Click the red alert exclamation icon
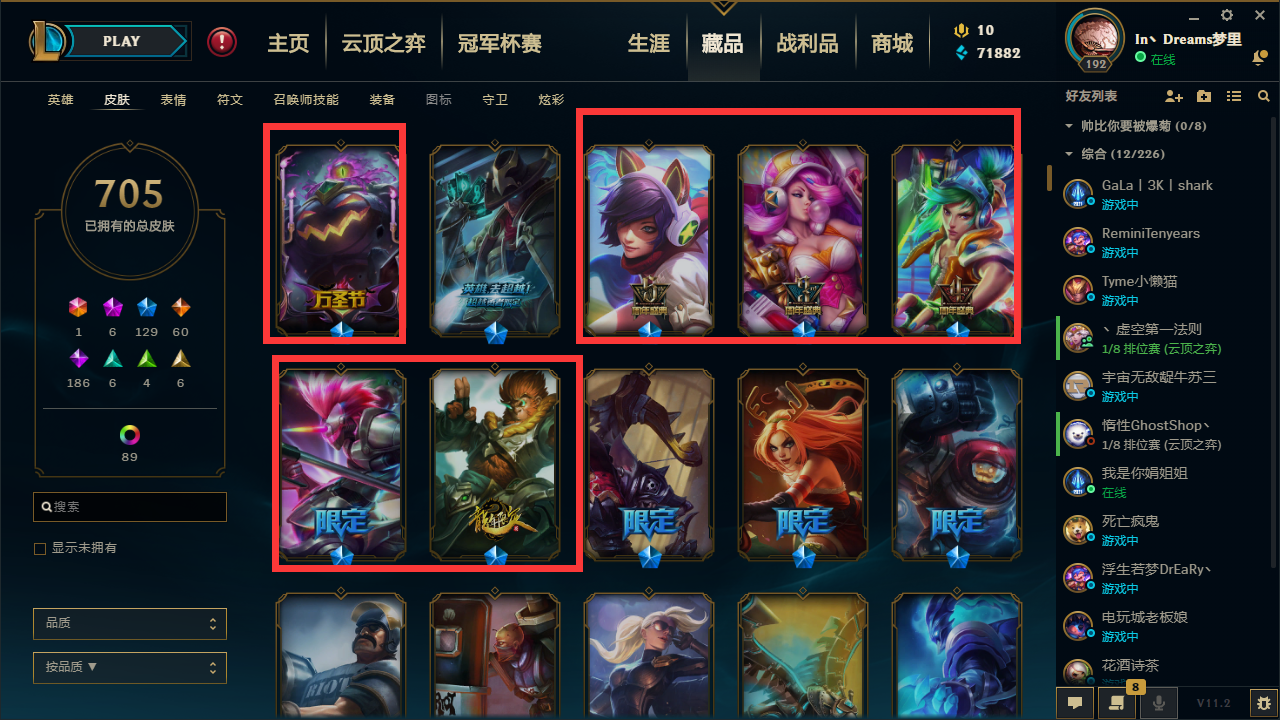The width and height of the screenshot is (1280, 720). 222,42
